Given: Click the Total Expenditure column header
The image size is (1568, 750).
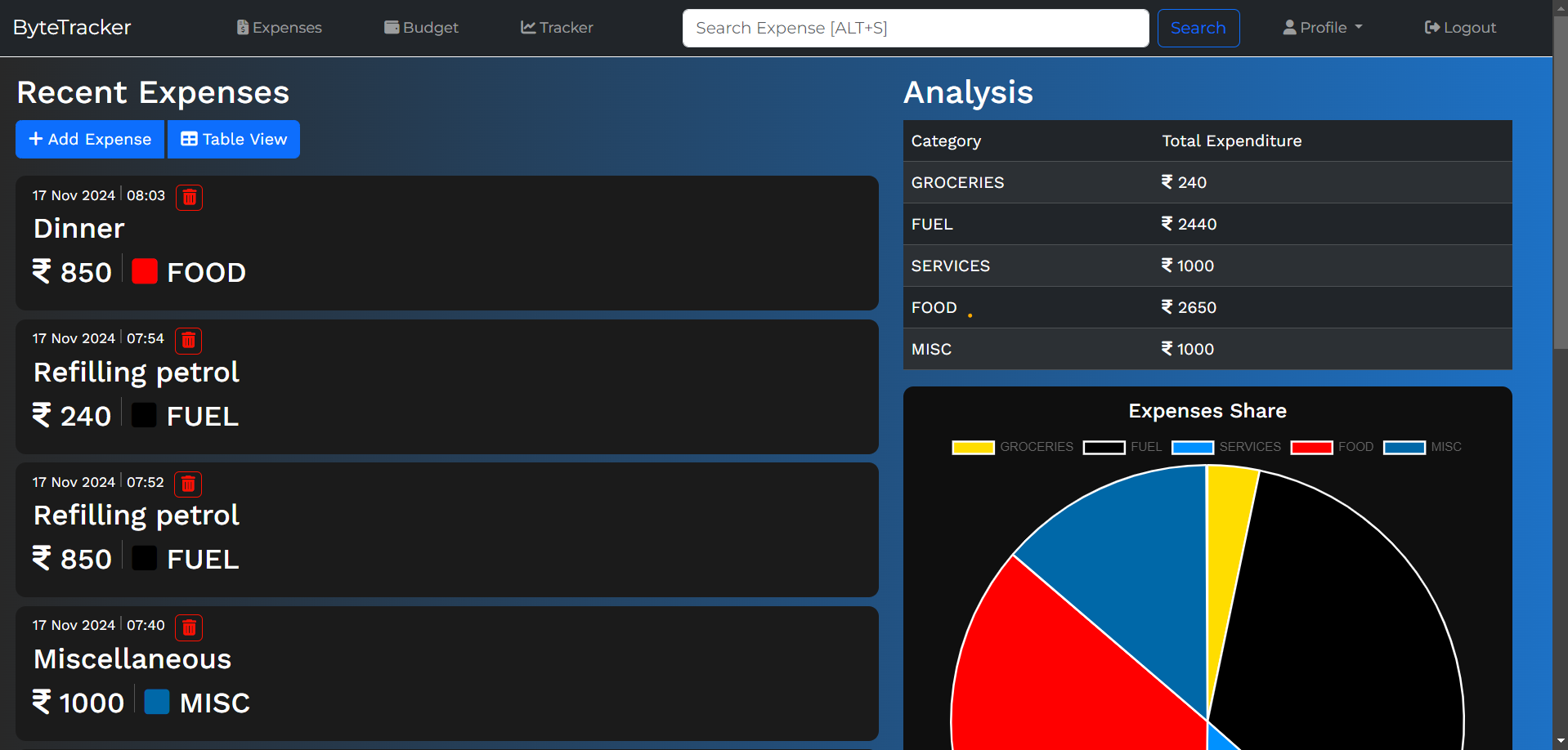Looking at the screenshot, I should pyautogui.click(x=1232, y=141).
